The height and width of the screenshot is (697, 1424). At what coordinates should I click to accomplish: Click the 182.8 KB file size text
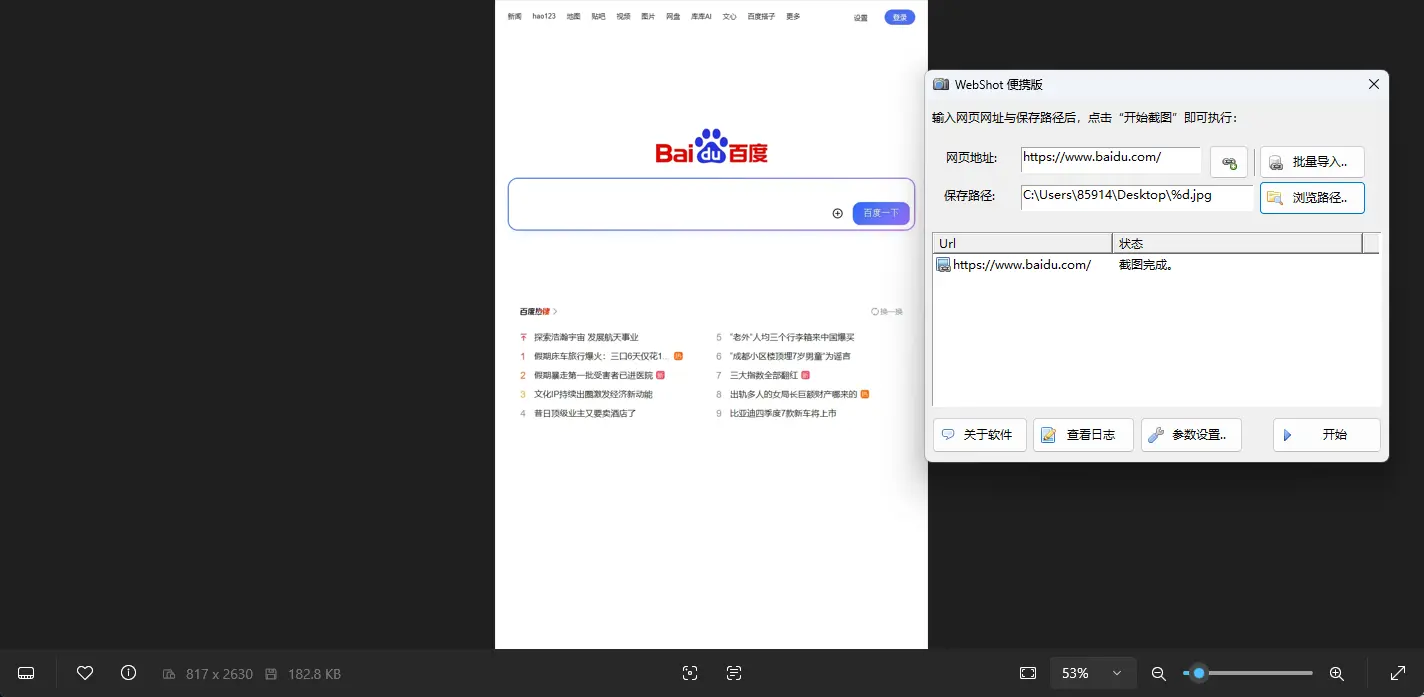pos(314,674)
